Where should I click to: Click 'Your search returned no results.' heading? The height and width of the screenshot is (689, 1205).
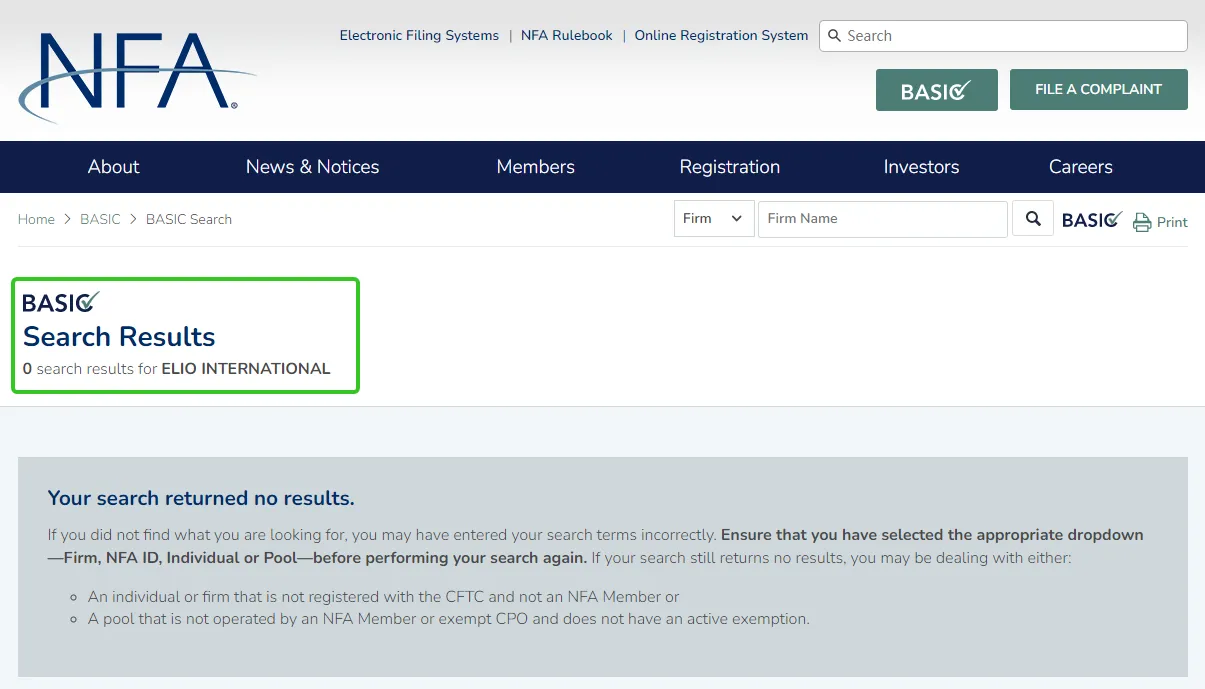(201, 498)
